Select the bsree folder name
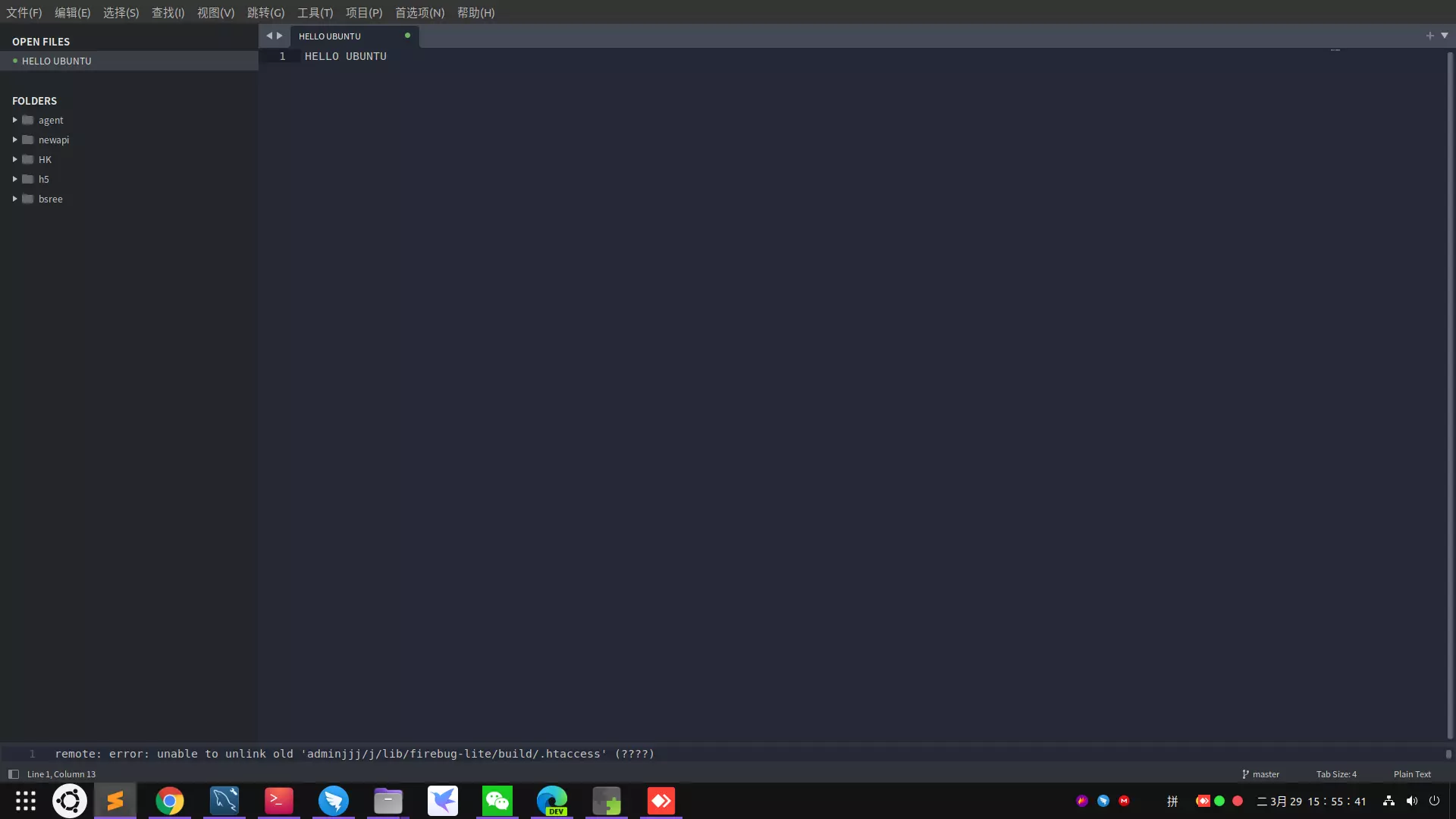Viewport: 1456px width, 819px height. [x=51, y=199]
